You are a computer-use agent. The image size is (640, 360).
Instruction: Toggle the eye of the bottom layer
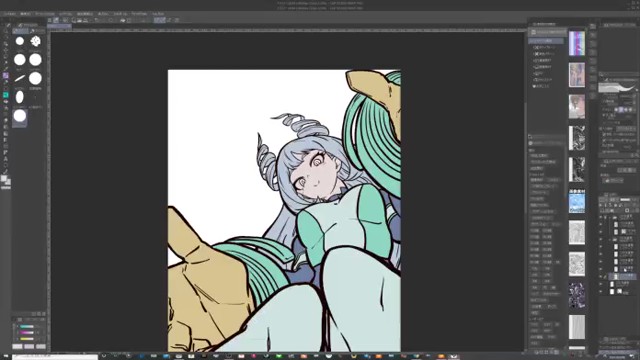tap(601, 291)
